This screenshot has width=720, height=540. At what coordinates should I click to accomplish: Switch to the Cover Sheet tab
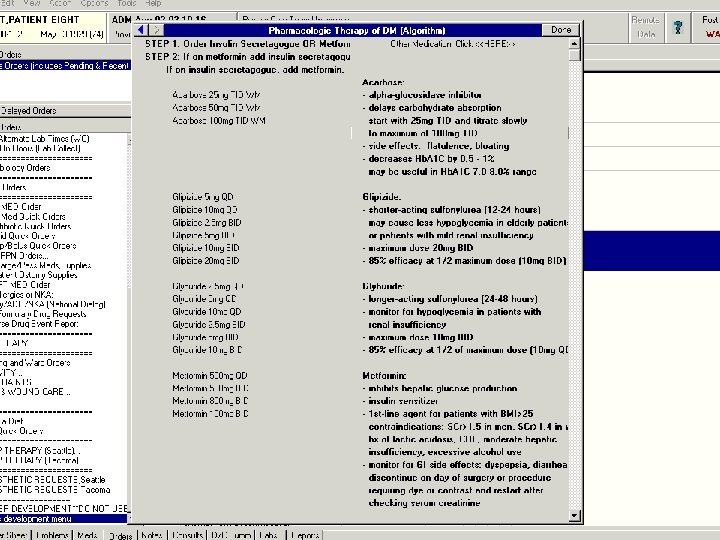[14, 535]
